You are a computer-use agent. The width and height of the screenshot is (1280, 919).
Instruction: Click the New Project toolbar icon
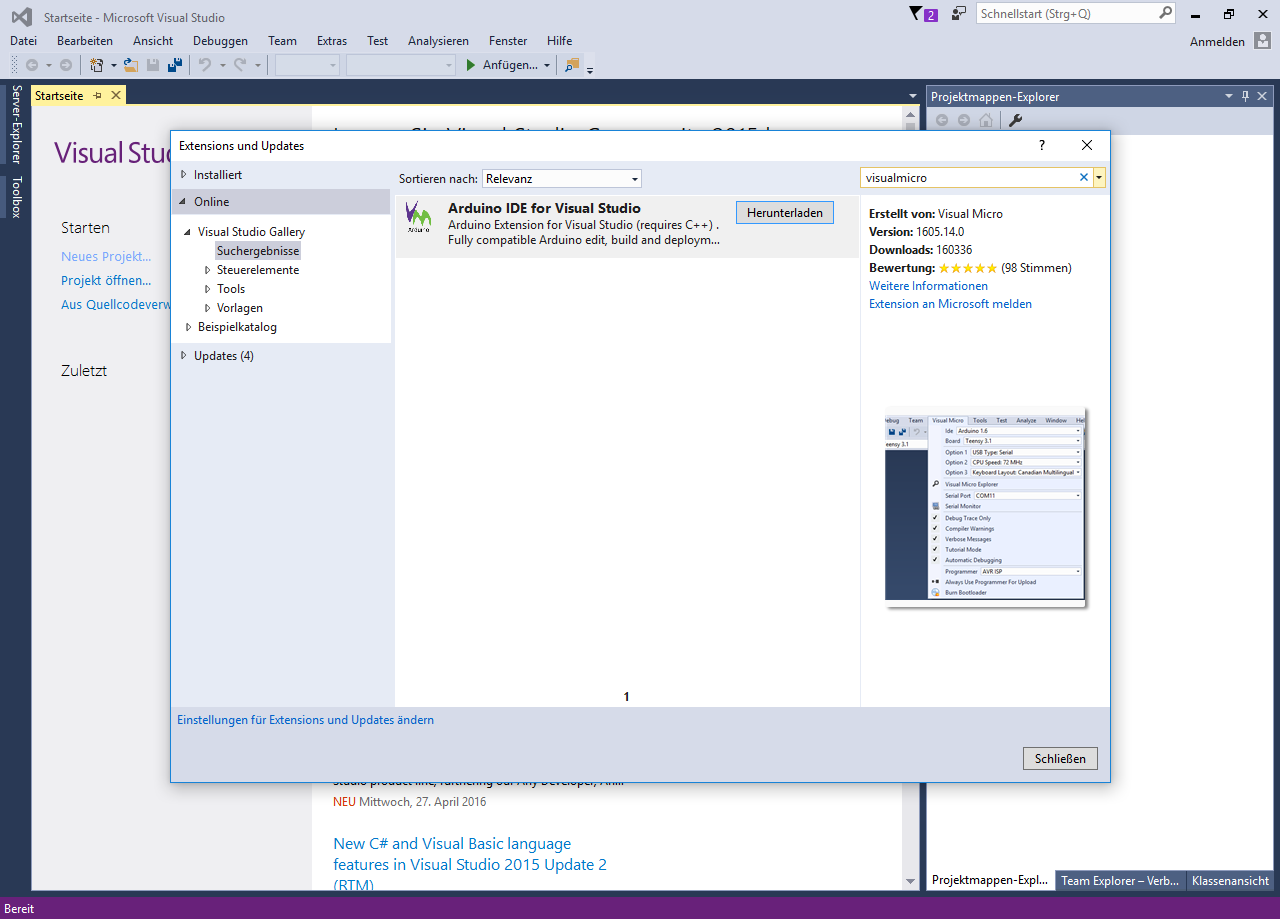[97, 65]
